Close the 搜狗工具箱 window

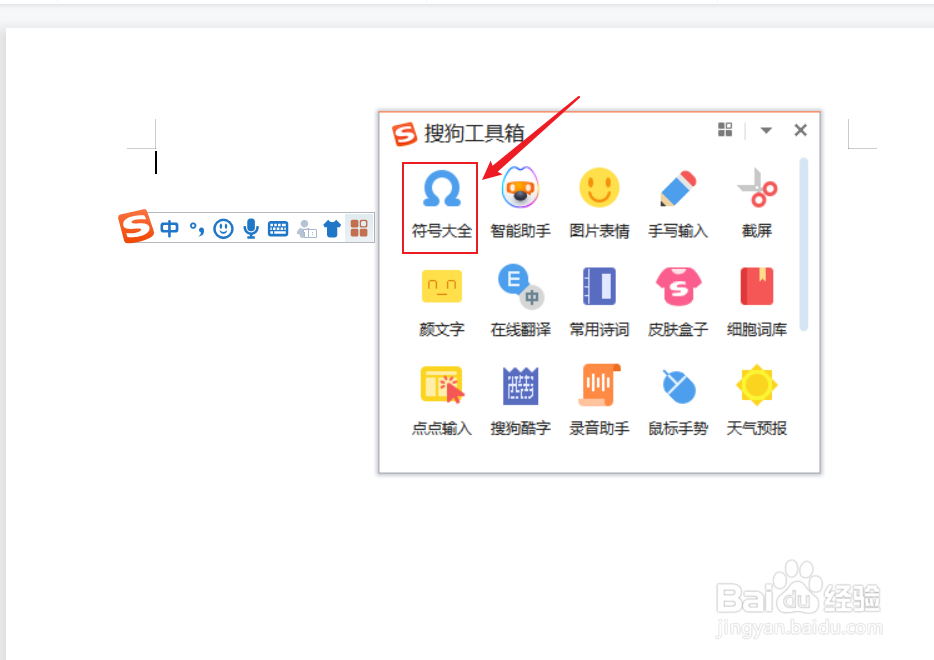[x=801, y=130]
